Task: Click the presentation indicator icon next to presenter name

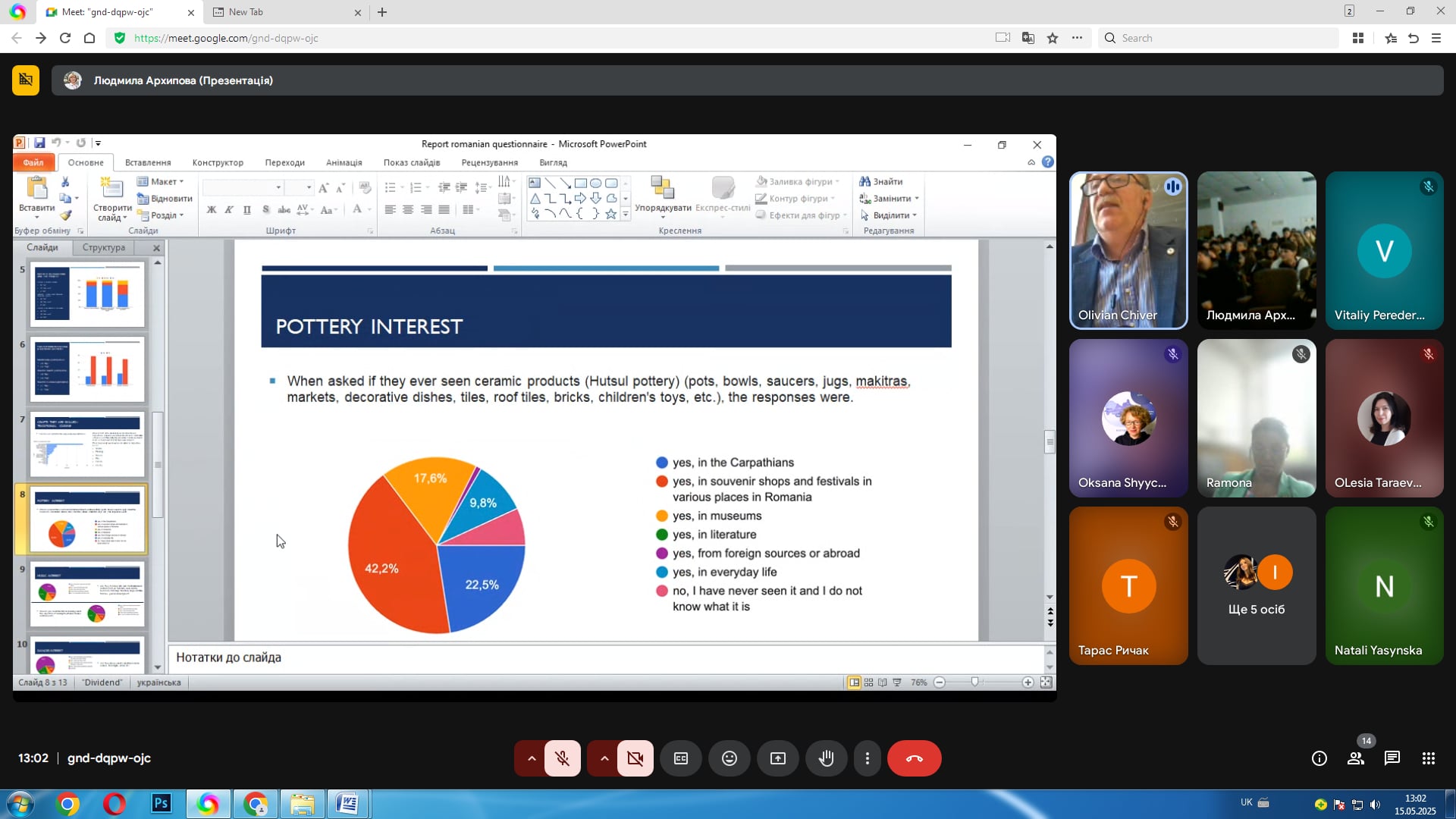Action: [26, 80]
